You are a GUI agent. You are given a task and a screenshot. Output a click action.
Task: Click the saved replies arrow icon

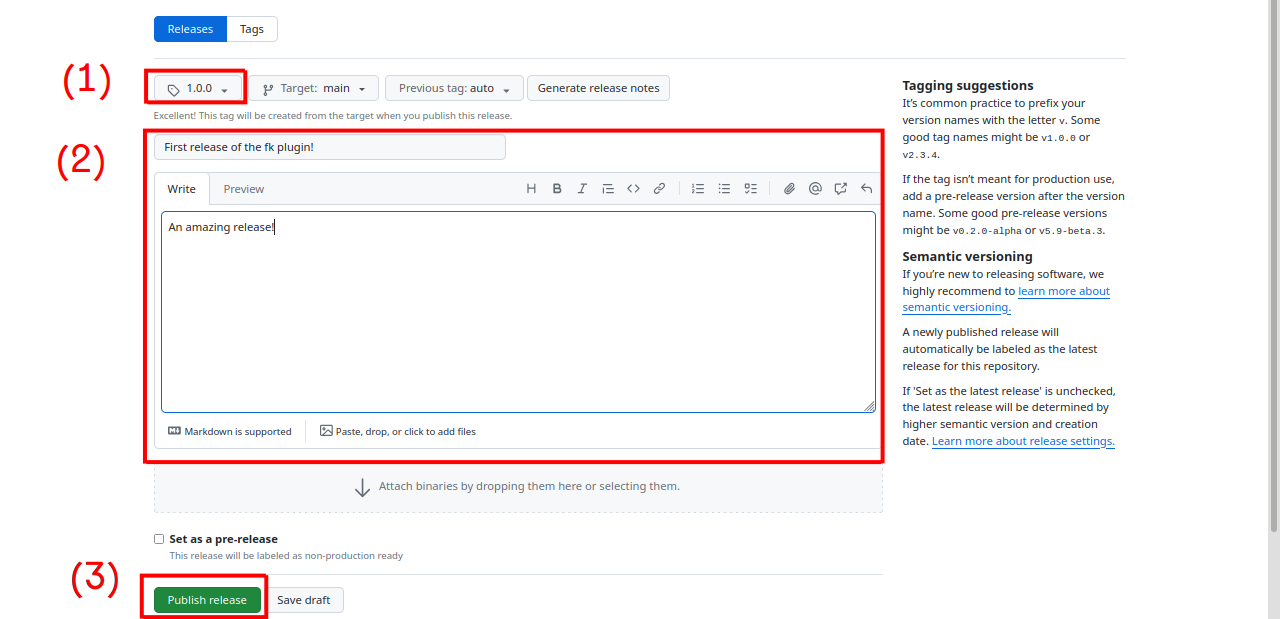[867, 188]
